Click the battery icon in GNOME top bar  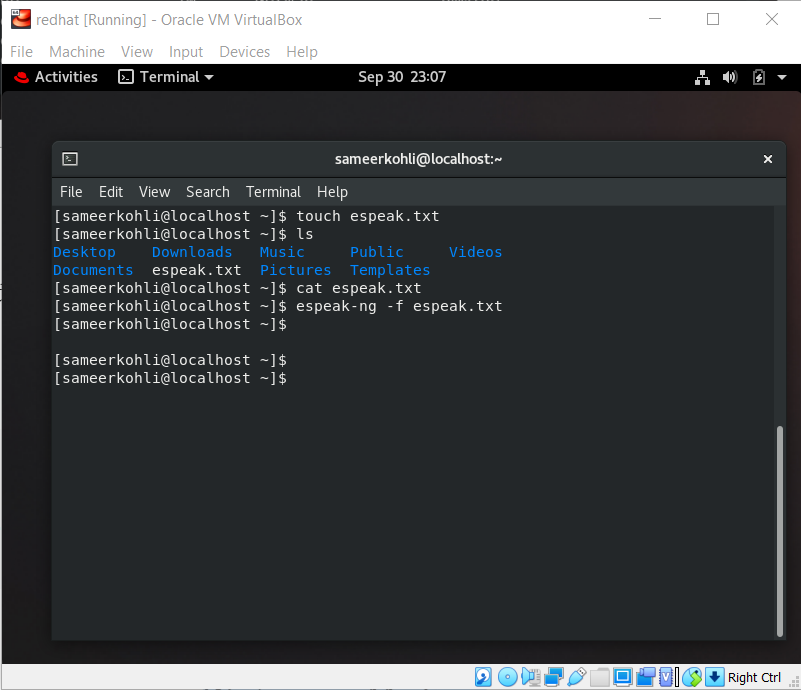point(758,77)
